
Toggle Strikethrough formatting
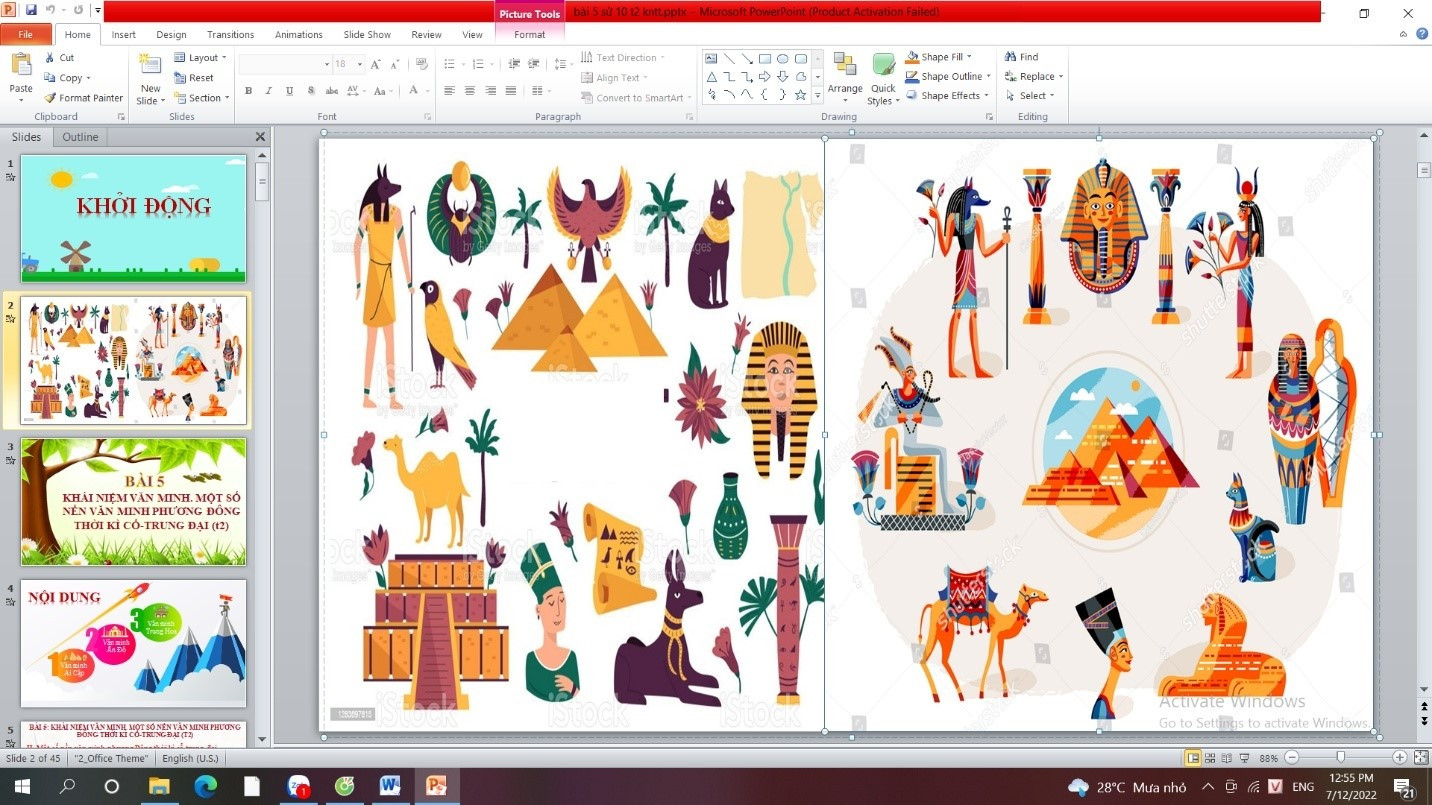point(332,91)
